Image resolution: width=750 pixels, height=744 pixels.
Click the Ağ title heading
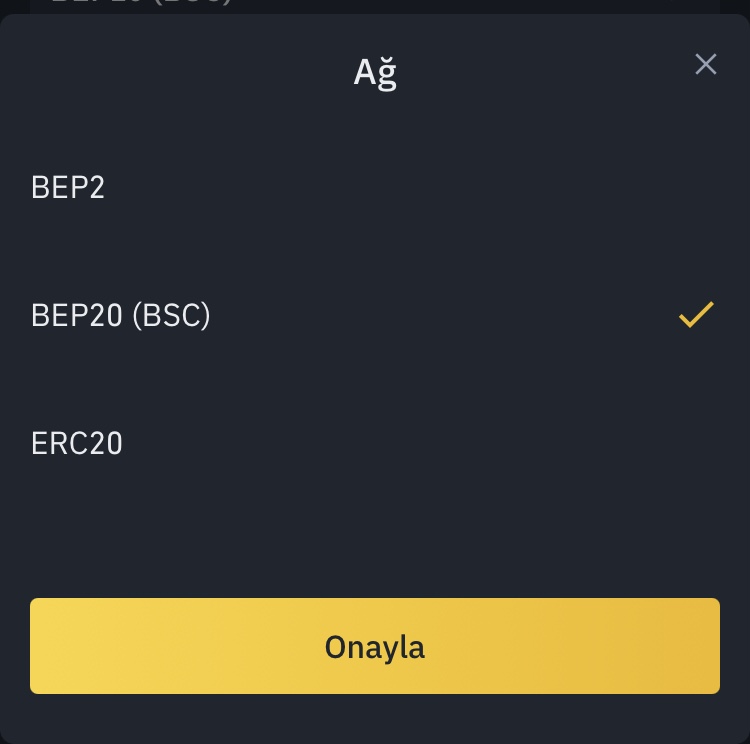(x=375, y=72)
